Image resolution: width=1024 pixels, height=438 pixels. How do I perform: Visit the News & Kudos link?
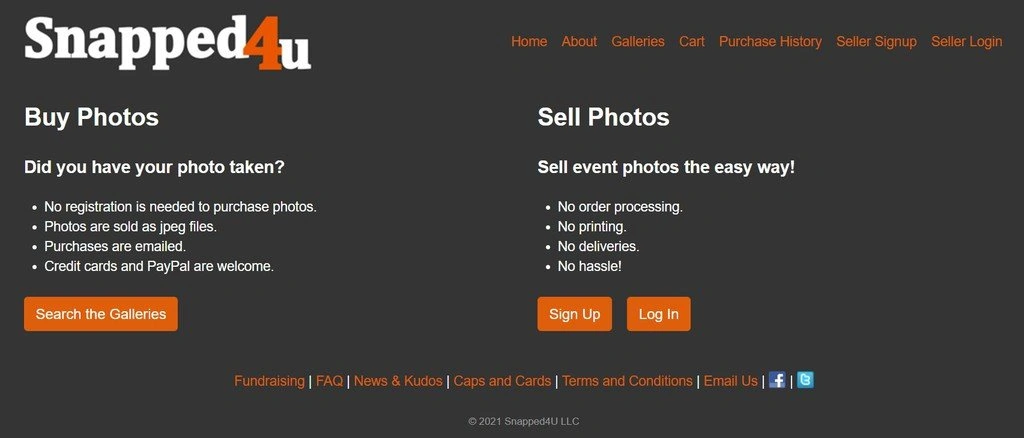tap(398, 381)
